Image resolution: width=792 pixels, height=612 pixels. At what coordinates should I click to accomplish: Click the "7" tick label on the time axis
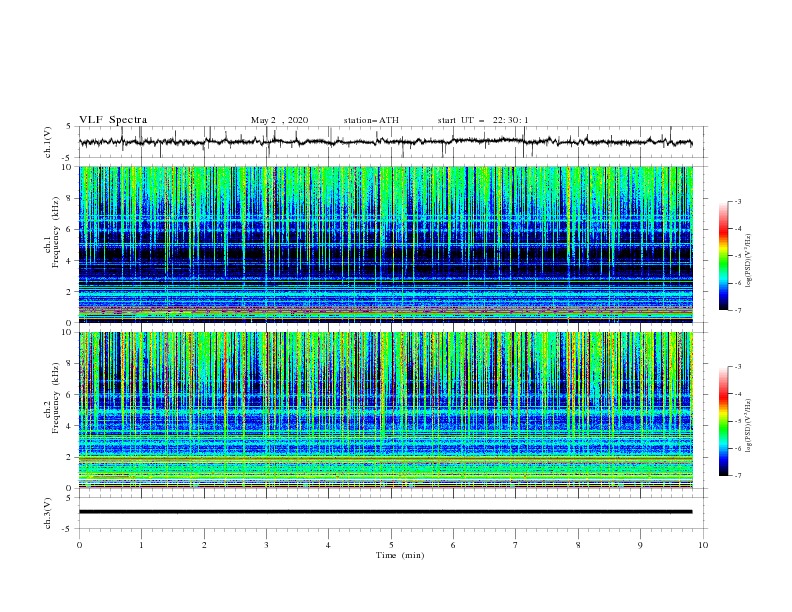point(516,545)
